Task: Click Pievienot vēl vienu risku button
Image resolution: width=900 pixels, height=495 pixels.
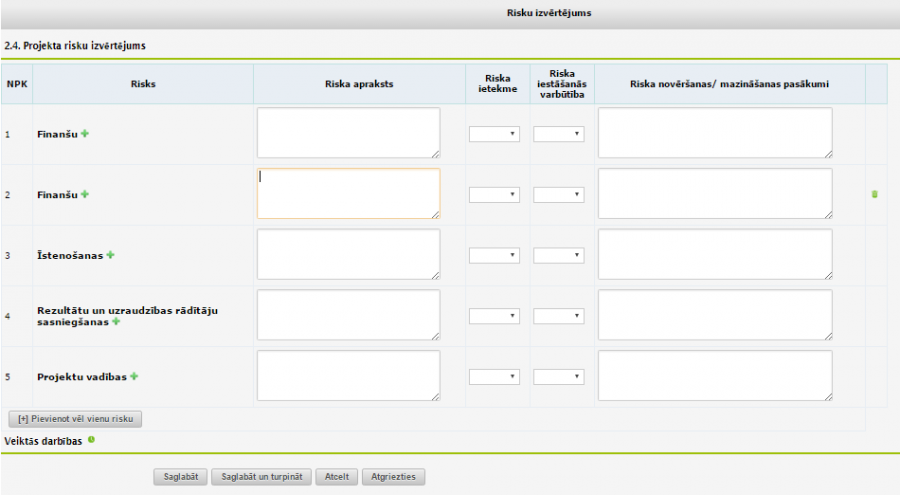Action: click(76, 419)
